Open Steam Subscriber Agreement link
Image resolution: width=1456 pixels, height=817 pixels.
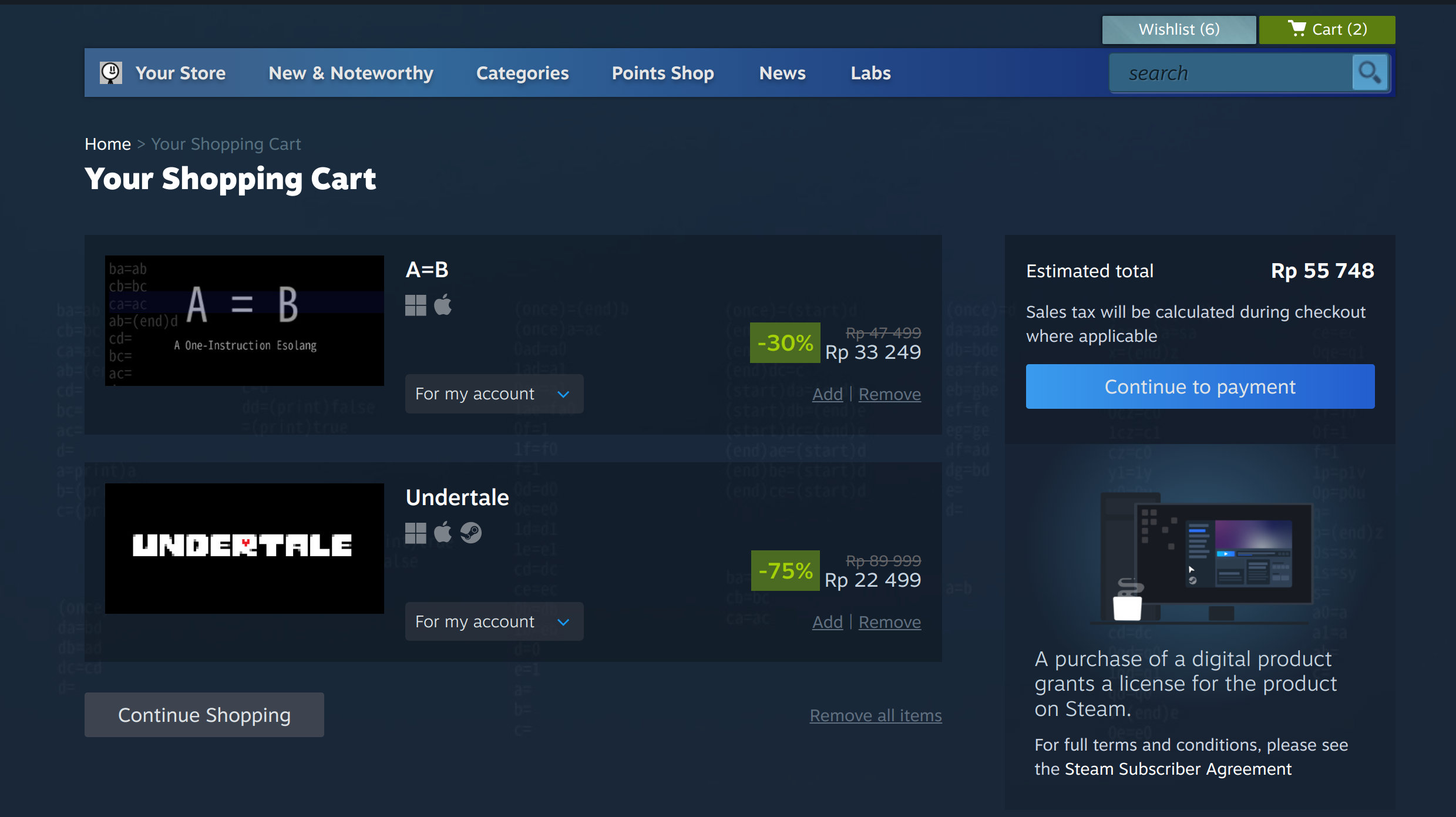coord(1178,769)
